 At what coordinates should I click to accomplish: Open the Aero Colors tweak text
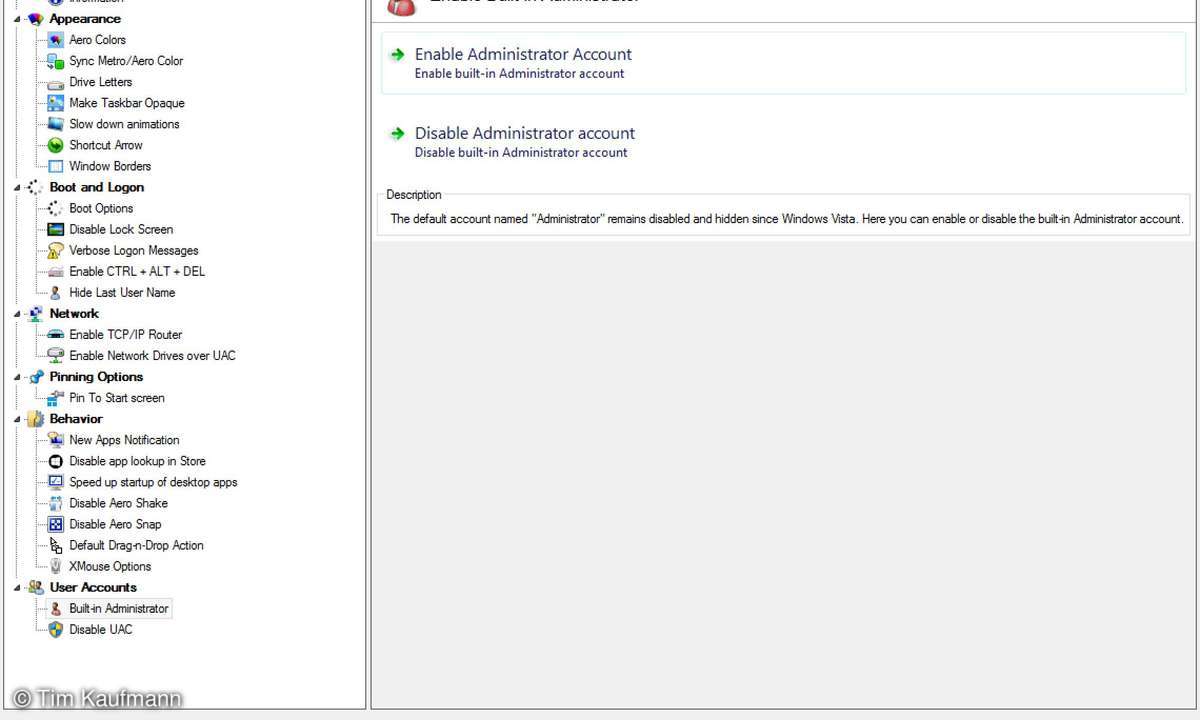97,40
